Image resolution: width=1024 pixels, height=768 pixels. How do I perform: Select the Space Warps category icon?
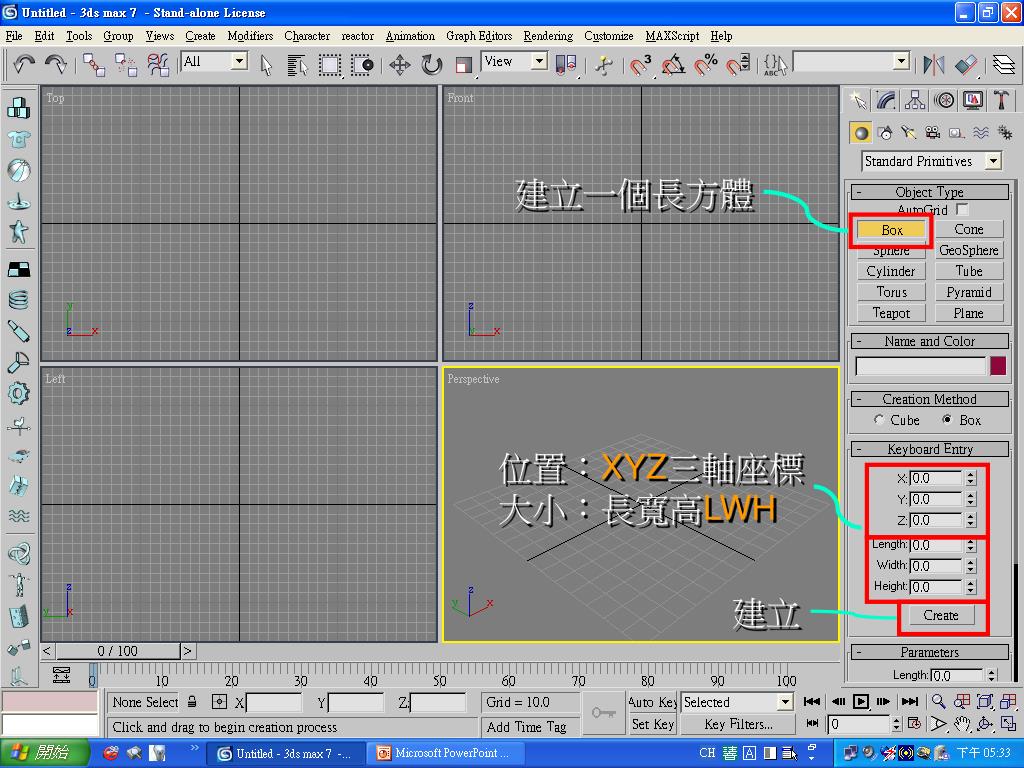click(981, 133)
